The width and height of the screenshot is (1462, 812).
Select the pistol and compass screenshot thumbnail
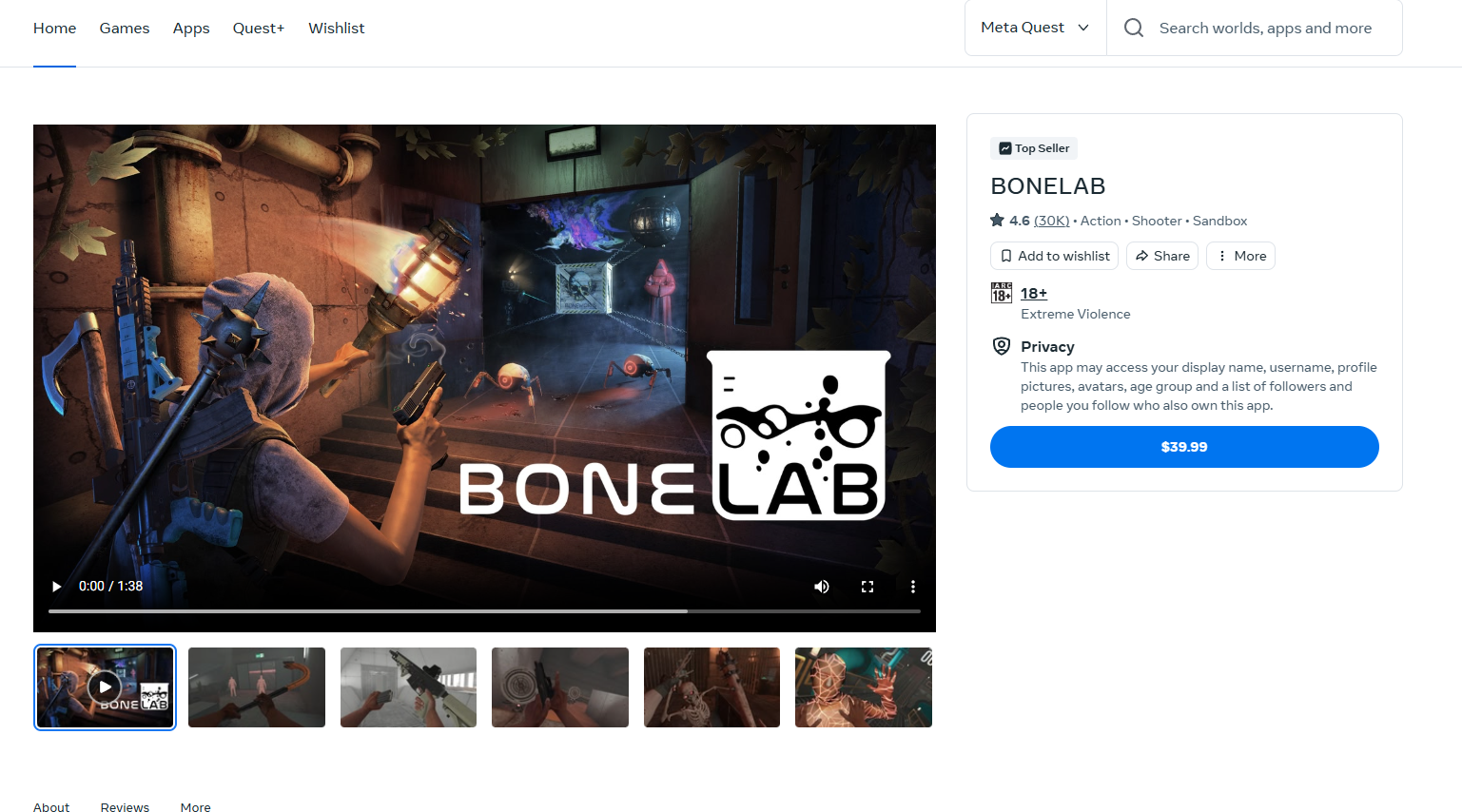pos(560,687)
